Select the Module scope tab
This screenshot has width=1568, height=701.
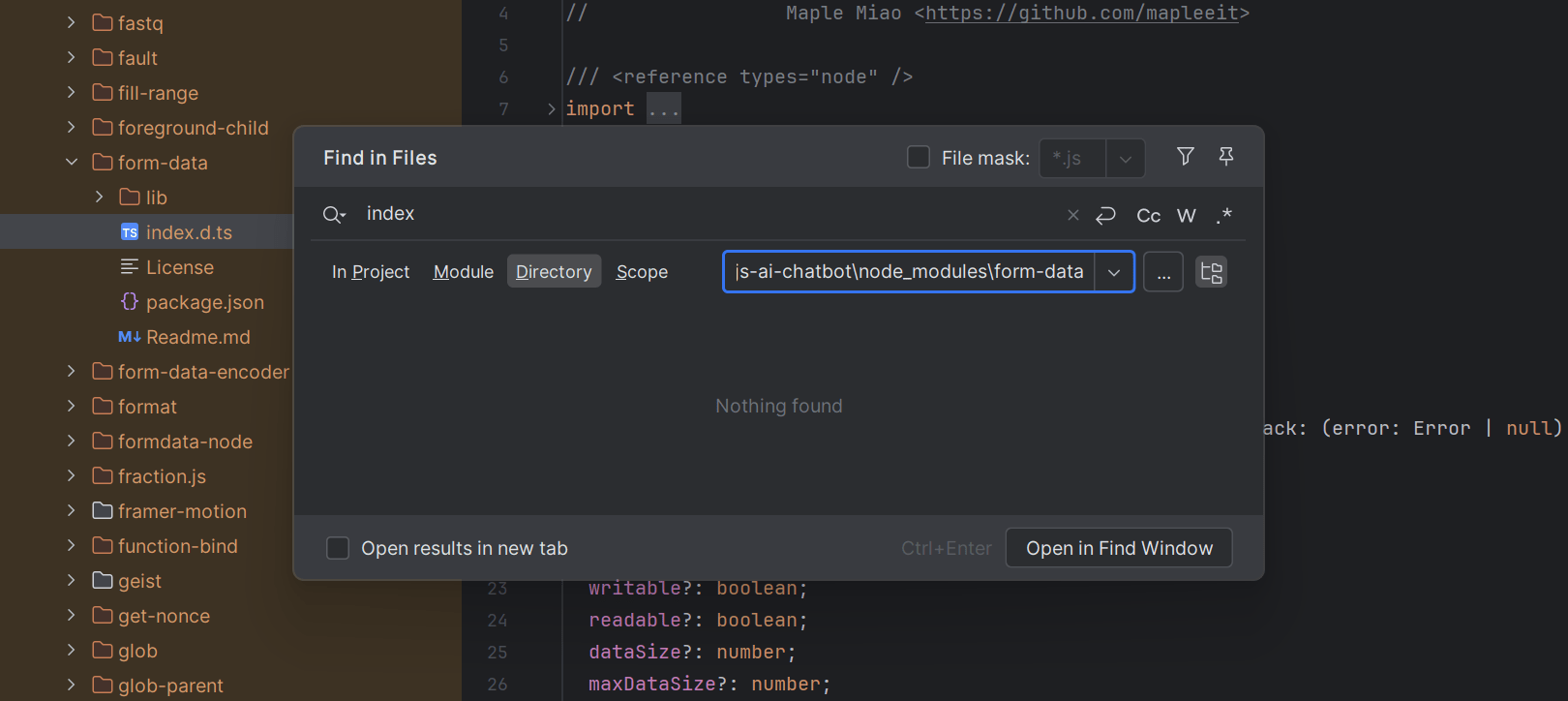(463, 272)
